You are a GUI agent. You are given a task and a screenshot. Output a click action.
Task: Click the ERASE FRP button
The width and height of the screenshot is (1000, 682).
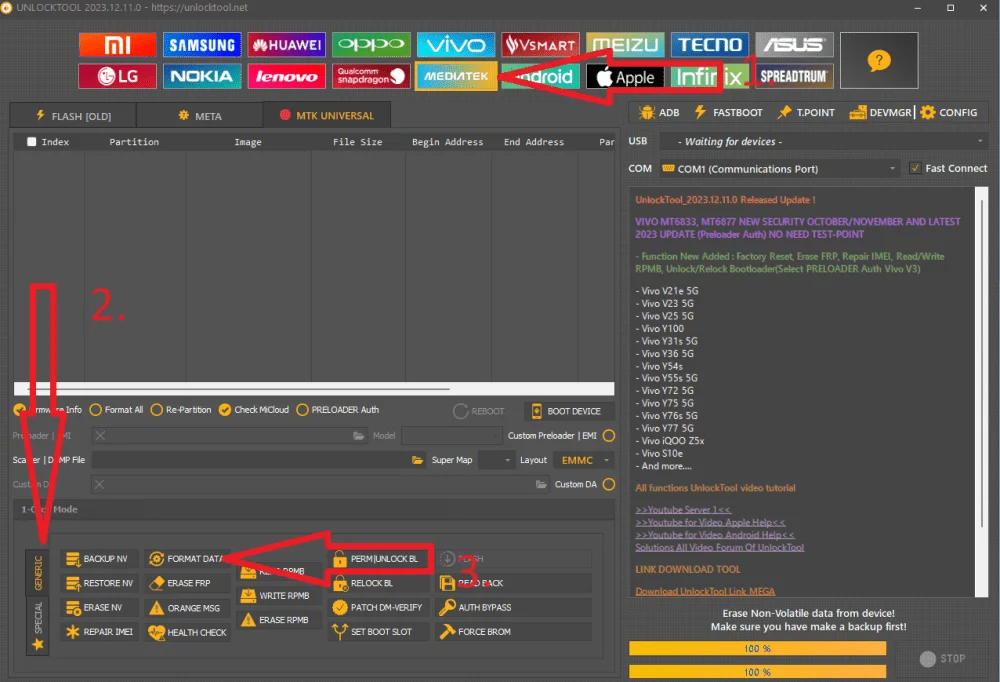click(186, 583)
